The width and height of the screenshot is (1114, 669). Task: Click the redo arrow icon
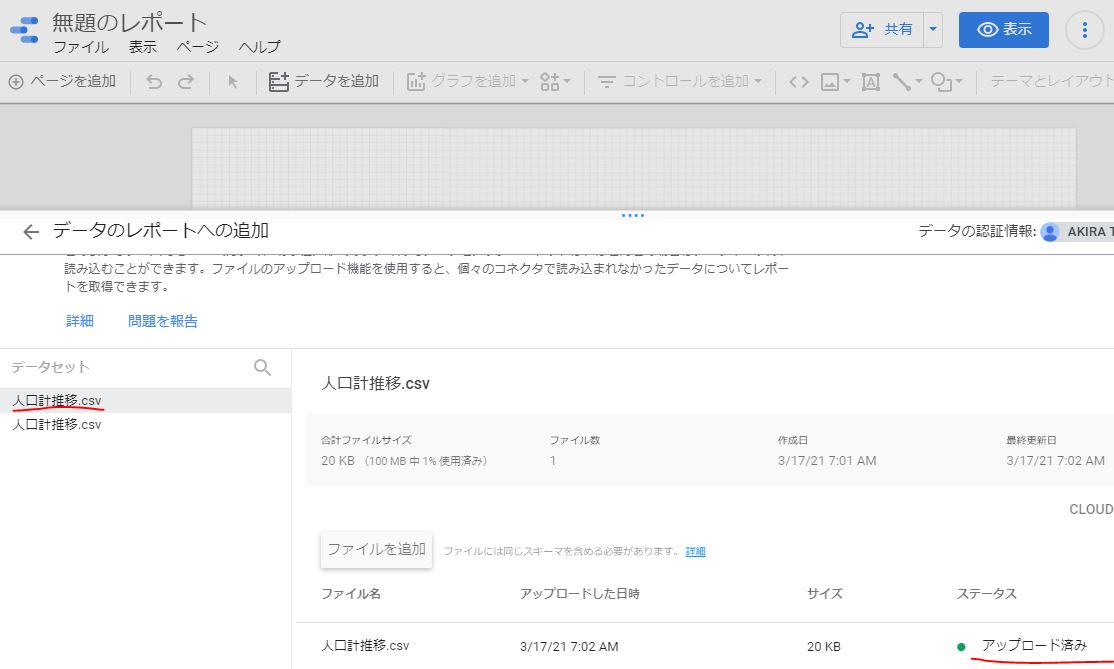(x=186, y=82)
